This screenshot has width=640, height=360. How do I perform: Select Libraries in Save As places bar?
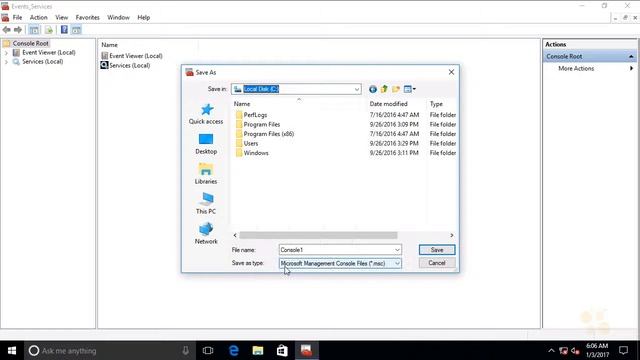click(206, 174)
